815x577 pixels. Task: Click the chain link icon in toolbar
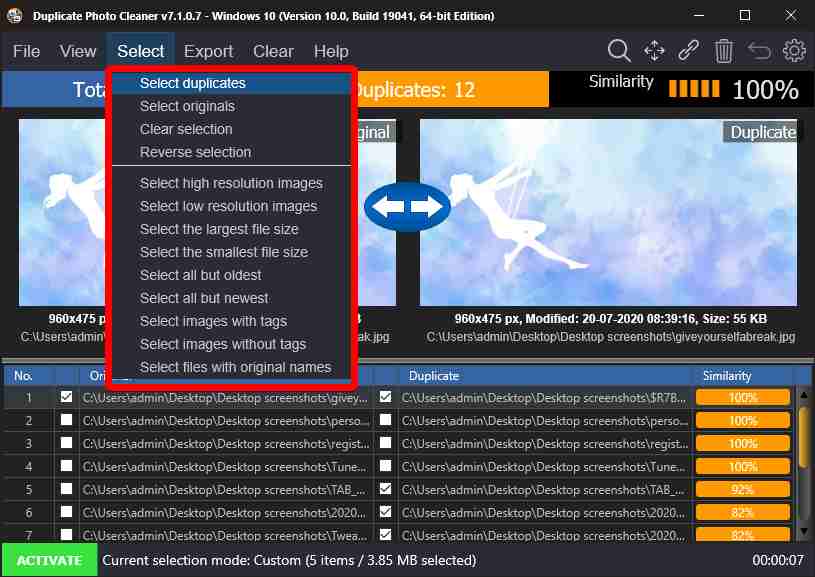coord(688,51)
